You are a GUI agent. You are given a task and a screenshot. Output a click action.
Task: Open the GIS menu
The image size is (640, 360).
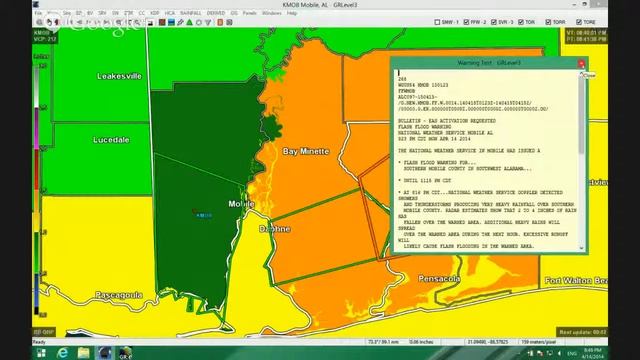point(234,13)
